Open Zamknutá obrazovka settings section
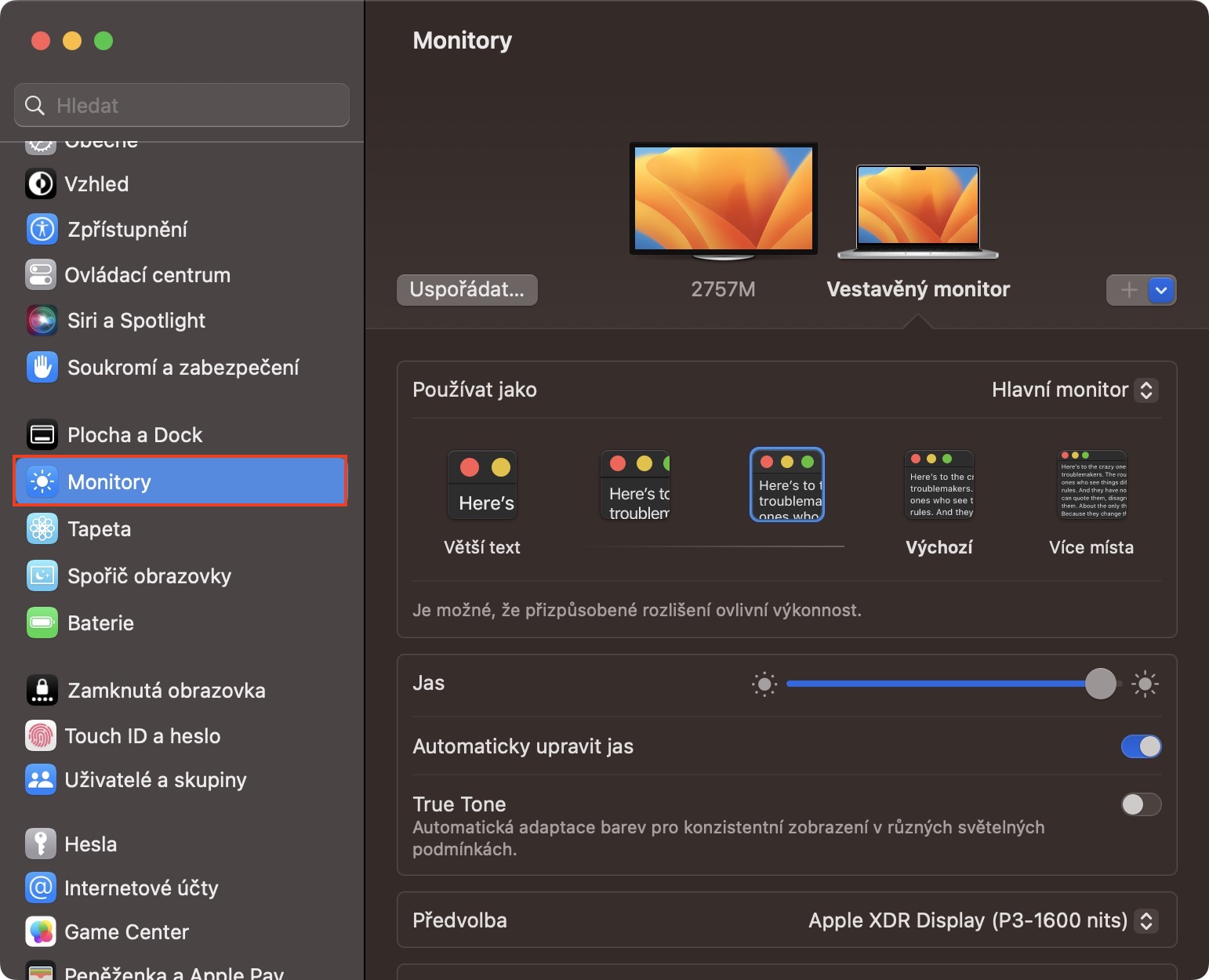The height and width of the screenshot is (980, 1209). (x=166, y=691)
